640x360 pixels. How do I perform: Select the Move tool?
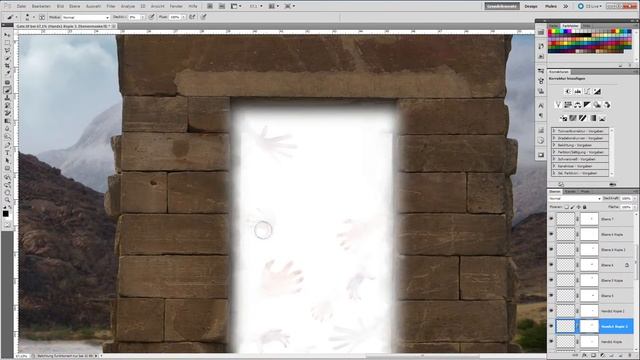click(7, 35)
